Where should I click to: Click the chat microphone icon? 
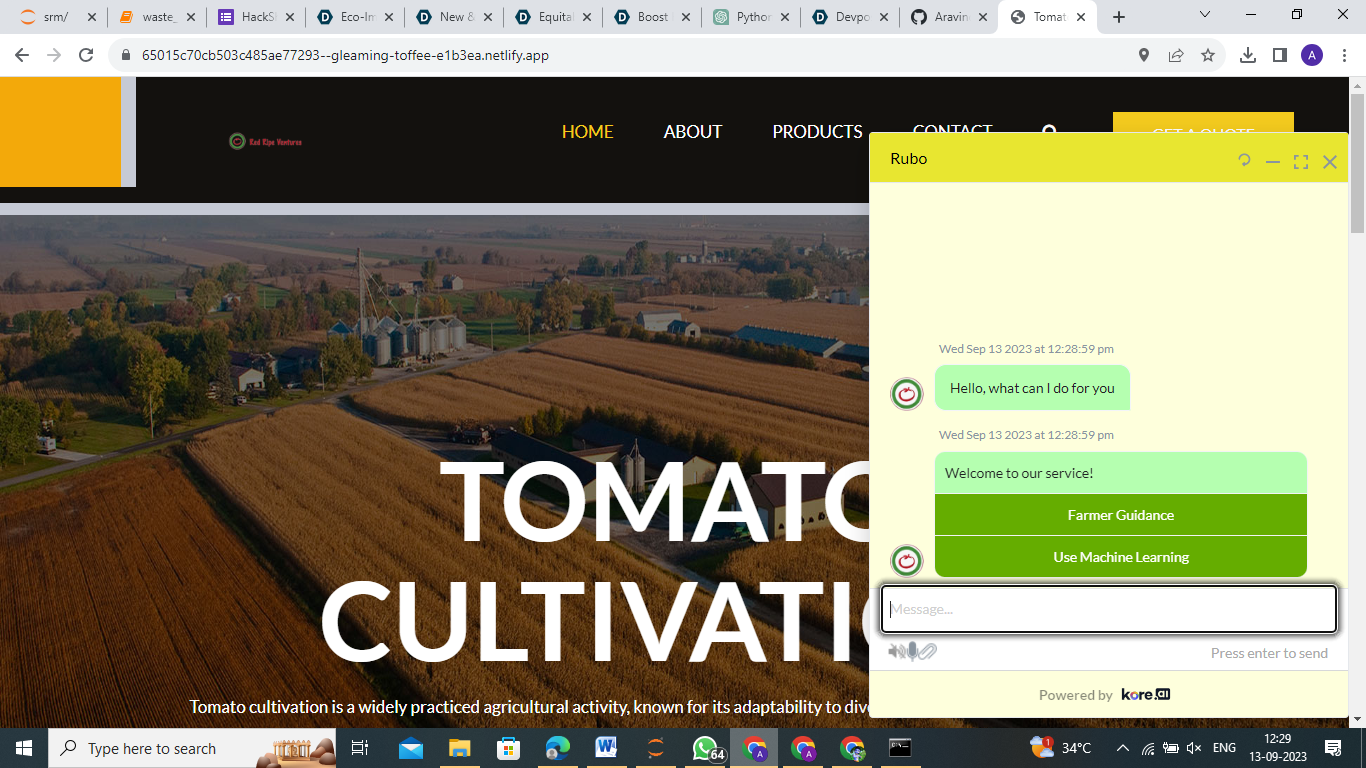912,651
